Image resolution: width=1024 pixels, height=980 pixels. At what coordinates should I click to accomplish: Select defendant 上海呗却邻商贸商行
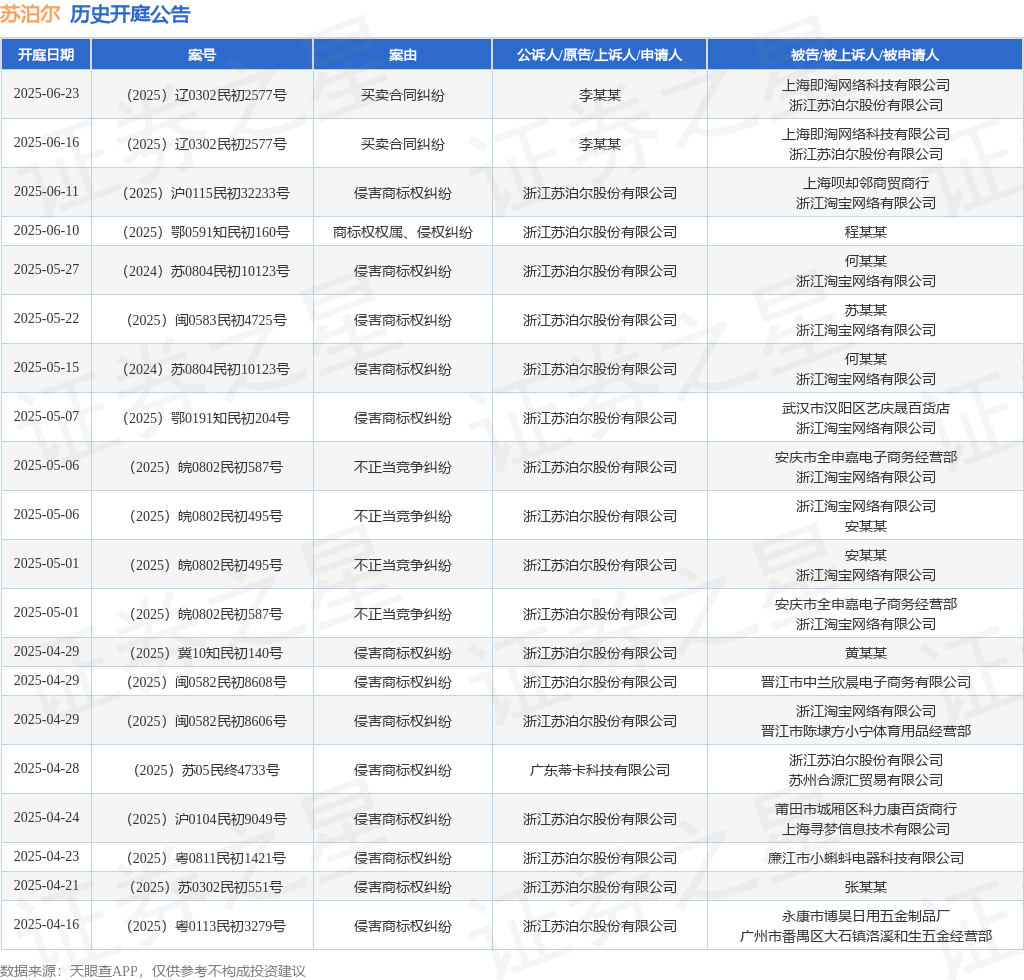865,183
